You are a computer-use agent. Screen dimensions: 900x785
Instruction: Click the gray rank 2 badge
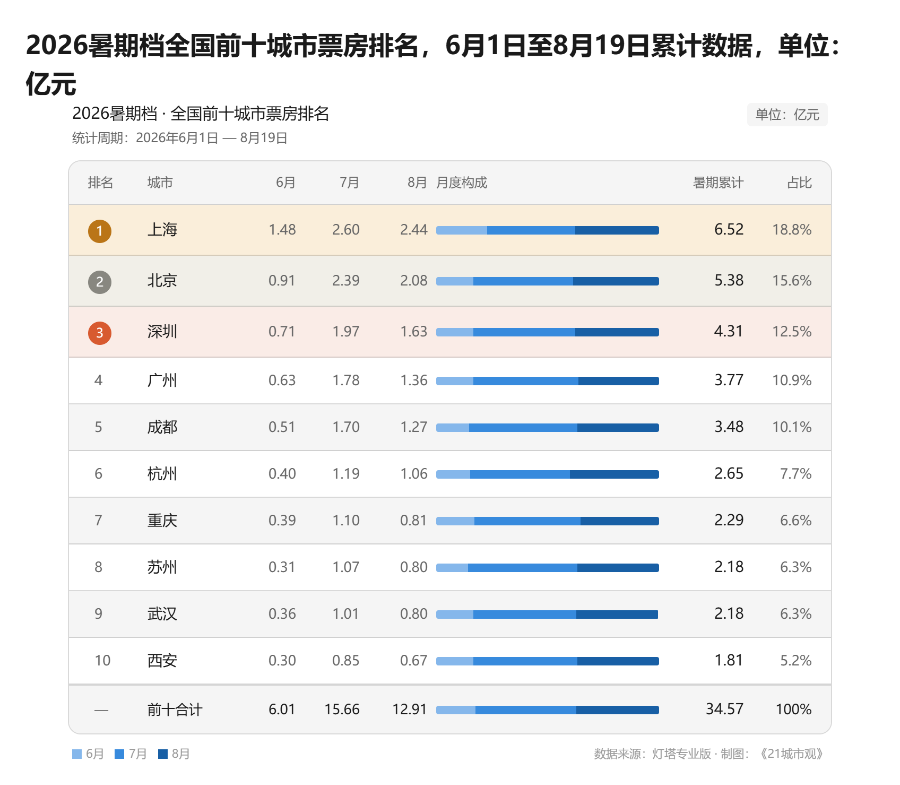99,282
